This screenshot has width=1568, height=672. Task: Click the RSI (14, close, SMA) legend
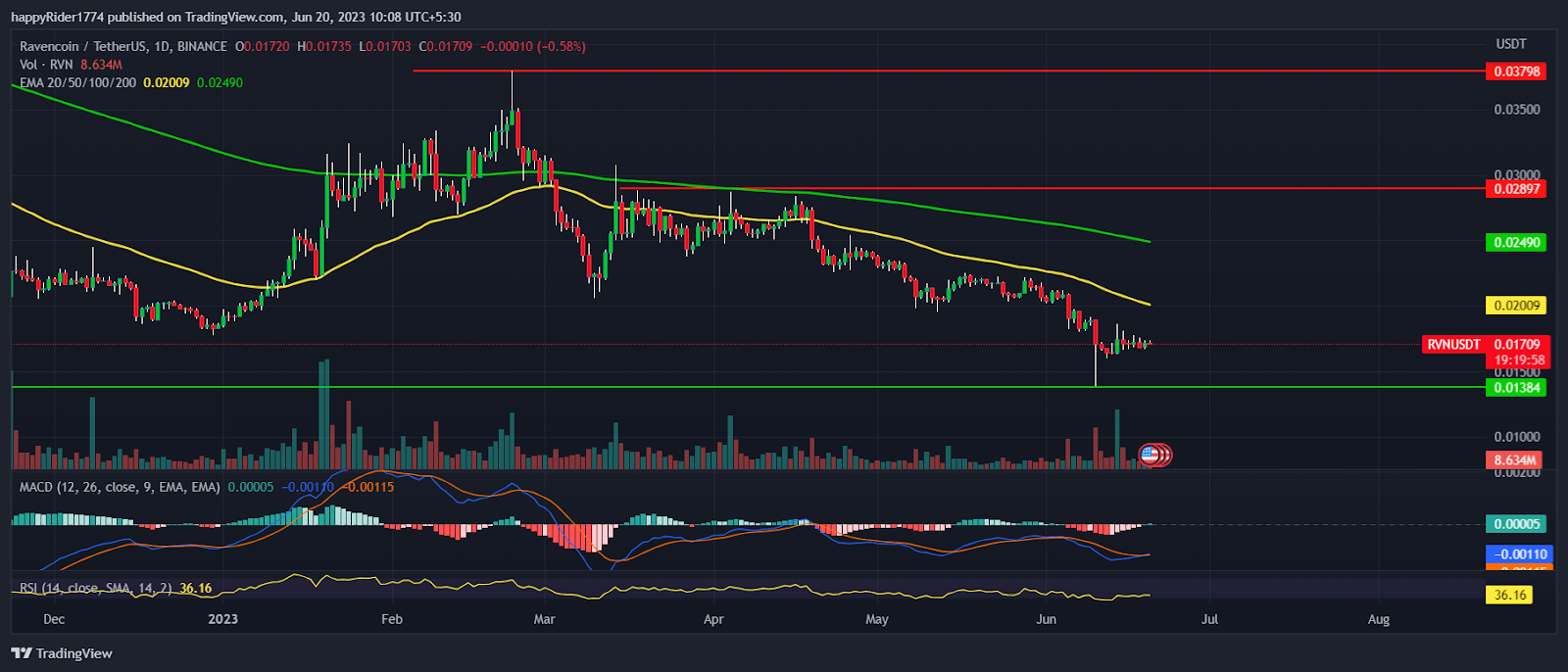(96, 588)
